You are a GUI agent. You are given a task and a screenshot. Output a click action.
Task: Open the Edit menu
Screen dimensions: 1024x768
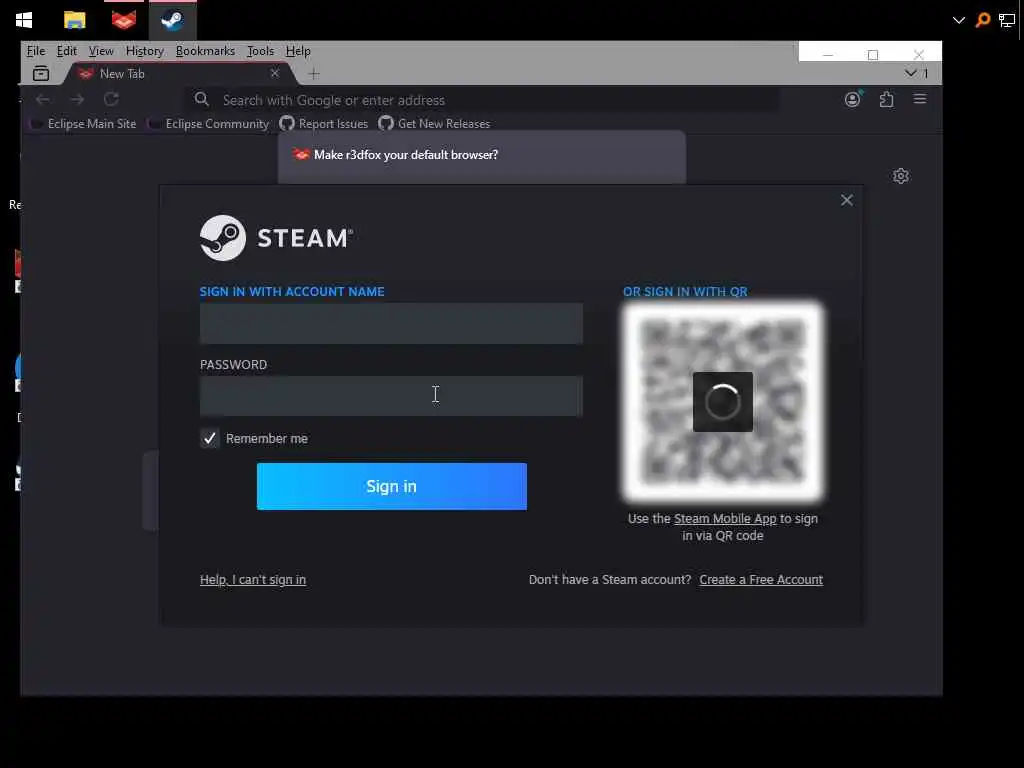67,51
